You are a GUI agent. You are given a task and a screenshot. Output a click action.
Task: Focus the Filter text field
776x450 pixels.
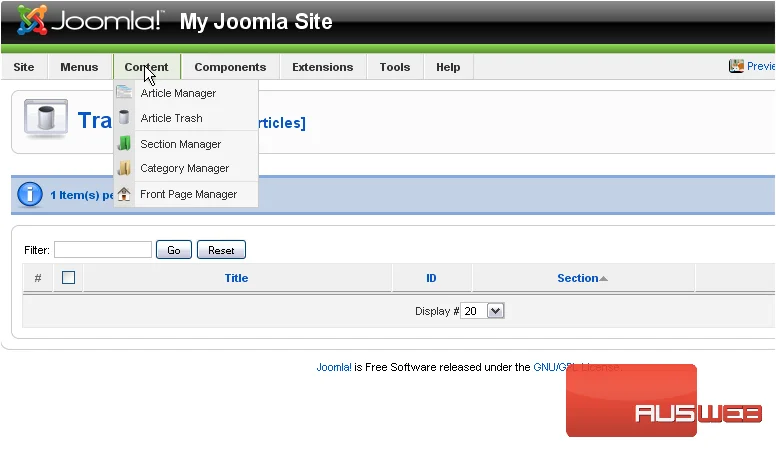click(103, 250)
